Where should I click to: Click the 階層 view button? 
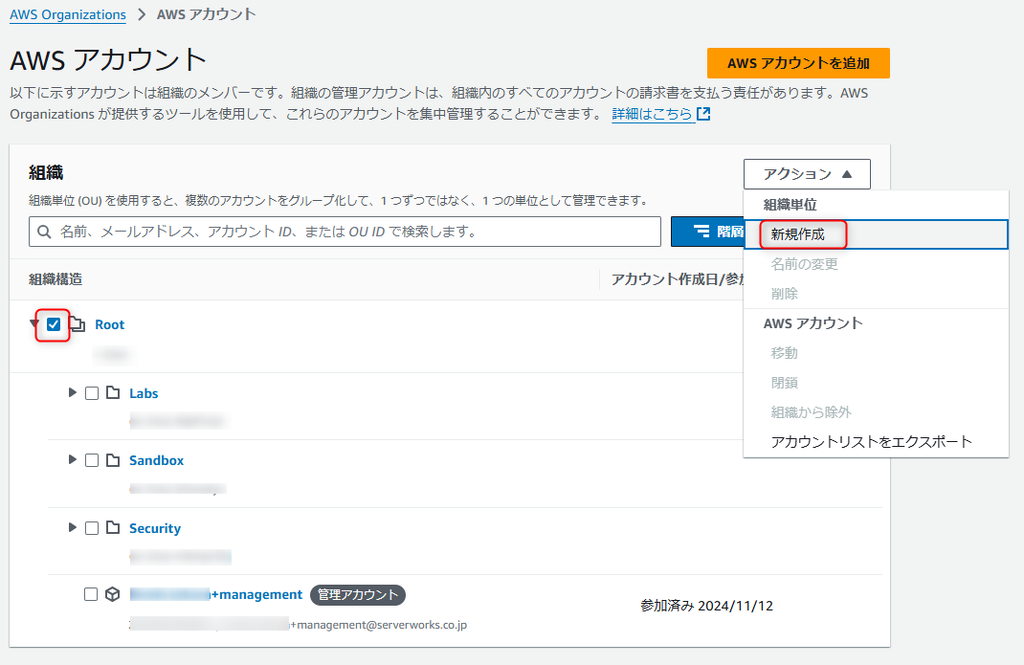pos(708,231)
